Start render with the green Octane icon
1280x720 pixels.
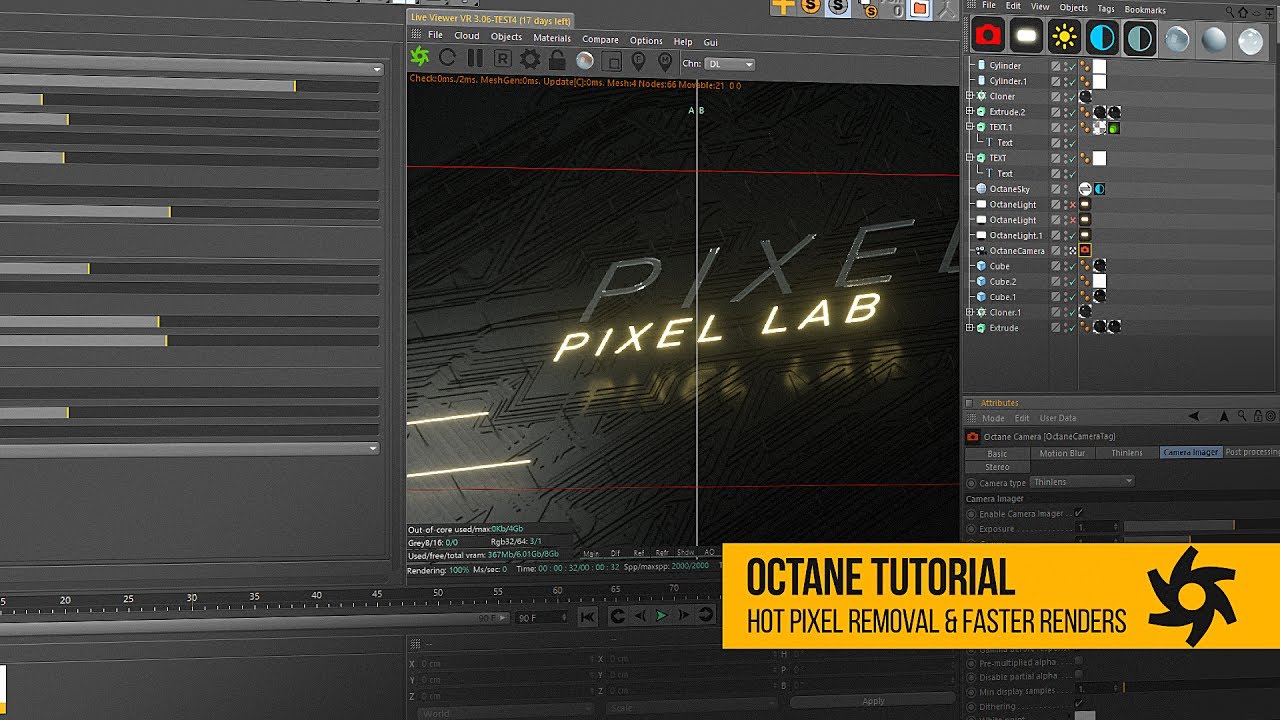(420, 57)
